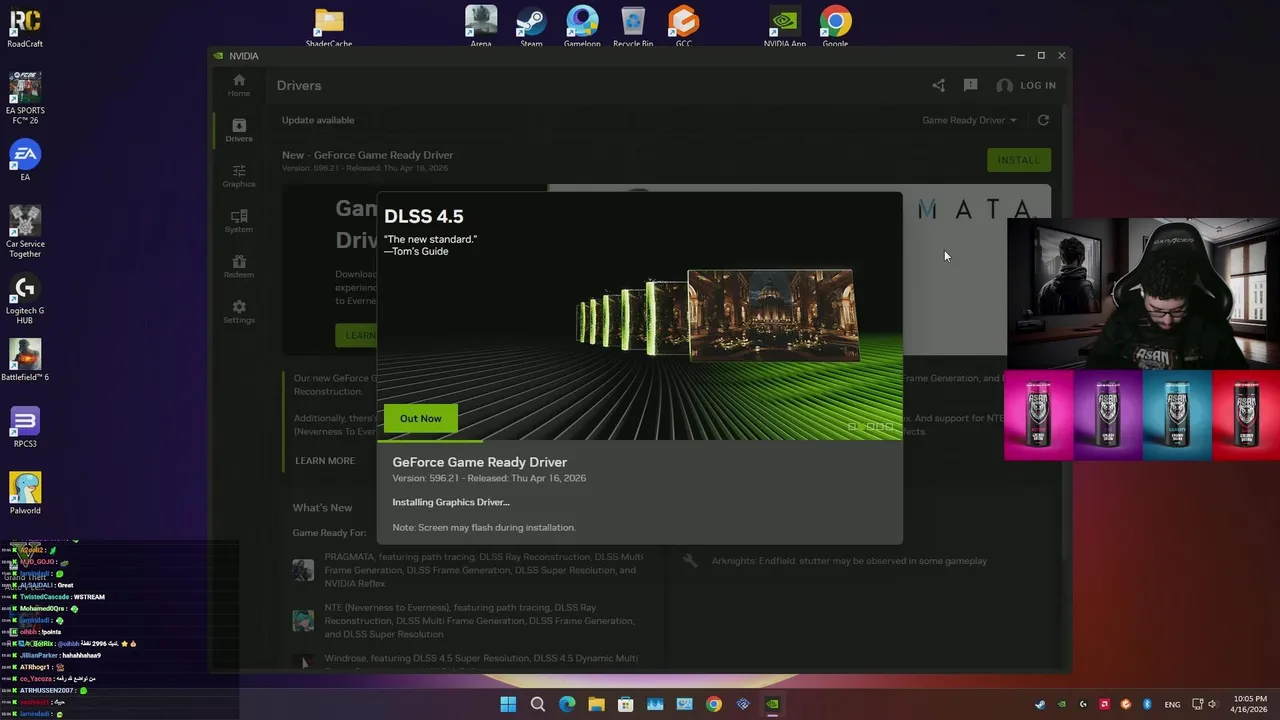Open Chrome from the taskbar

pyautogui.click(x=713, y=704)
